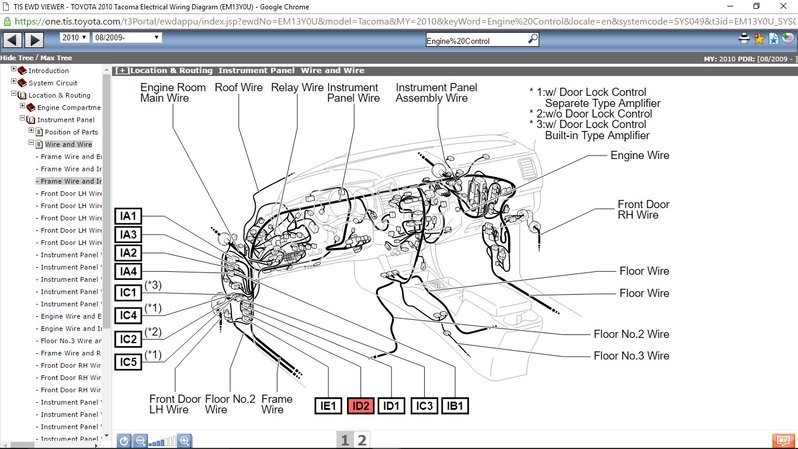Open the model year 2010 dropdown
Image resolution: width=798 pixels, height=449 pixels.
pos(74,37)
